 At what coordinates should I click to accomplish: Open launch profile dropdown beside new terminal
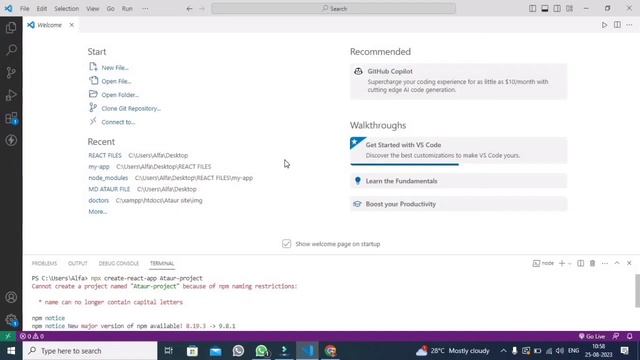(570, 263)
